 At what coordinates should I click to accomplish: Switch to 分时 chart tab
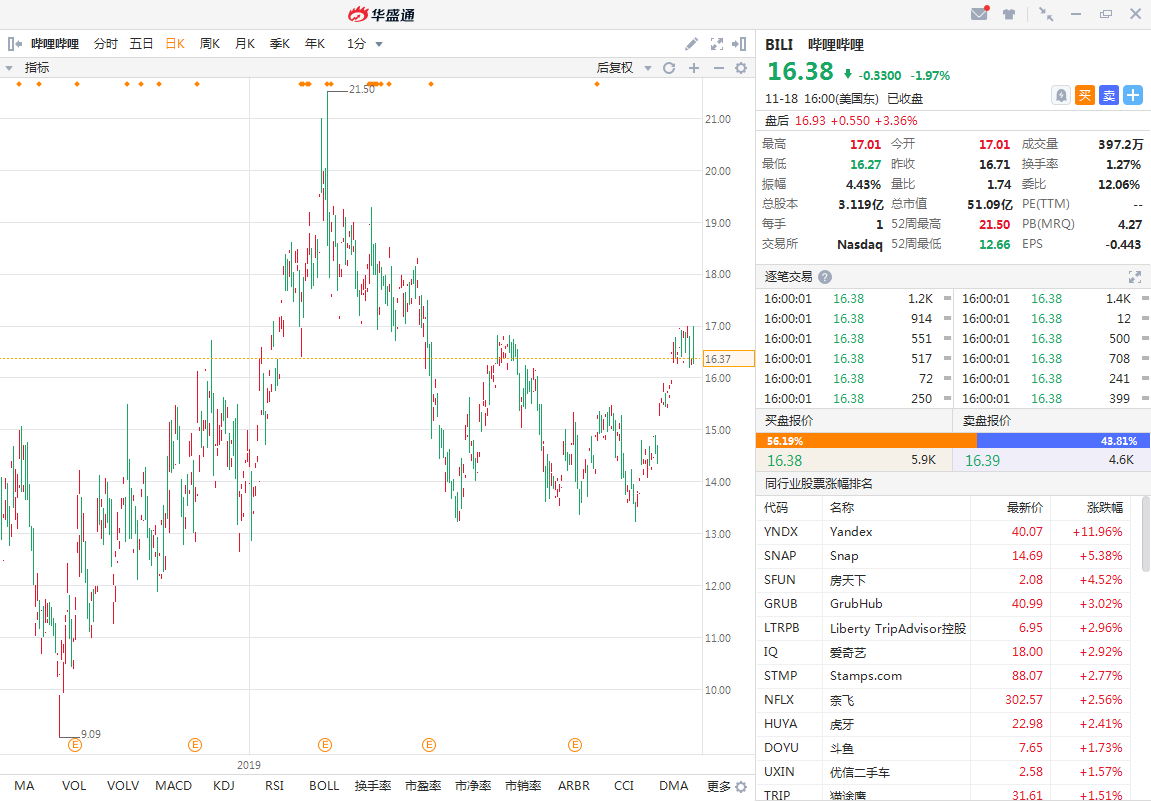tap(106, 44)
